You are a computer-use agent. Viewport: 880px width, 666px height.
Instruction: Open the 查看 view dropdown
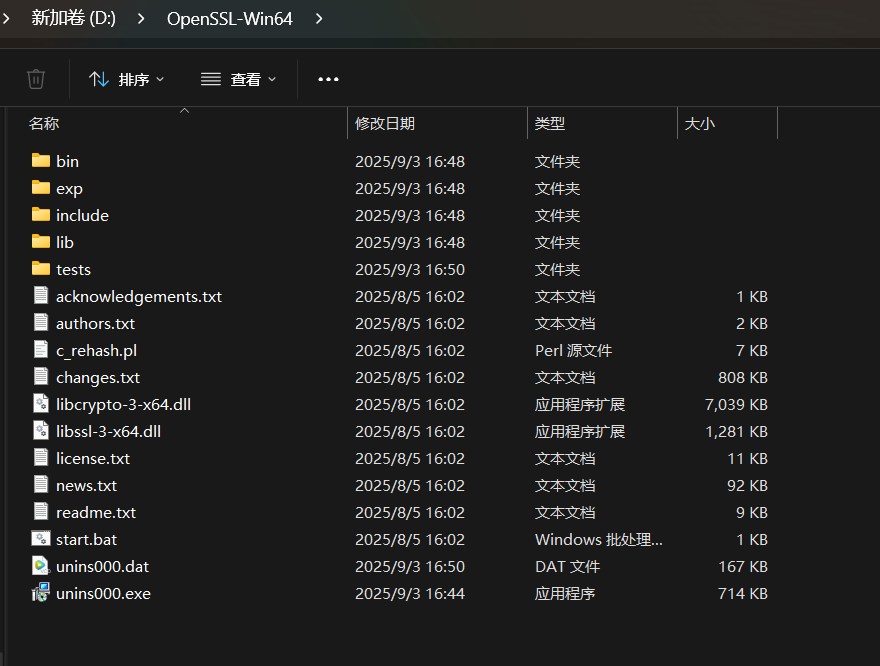click(x=239, y=79)
